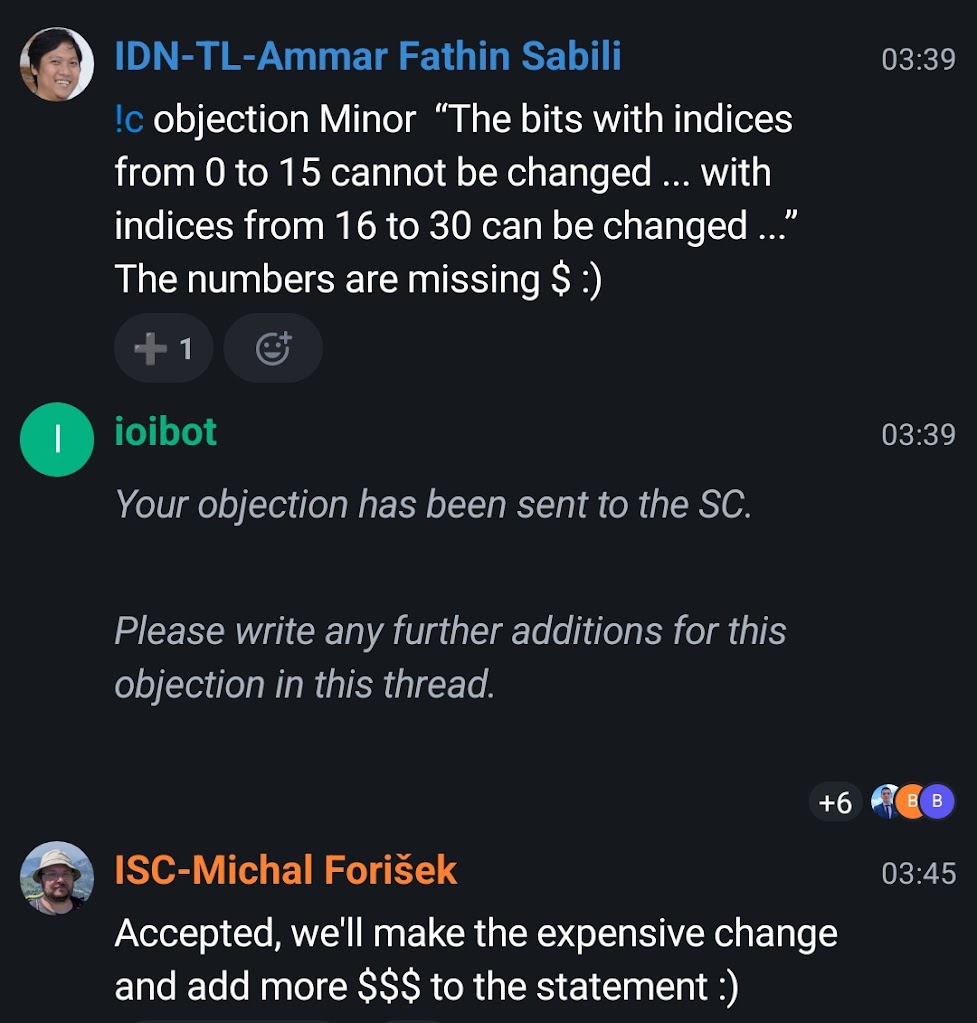977x1023 pixels.
Task: Click Ammar Fathin Sabili's profile avatar
Action: coord(57,64)
